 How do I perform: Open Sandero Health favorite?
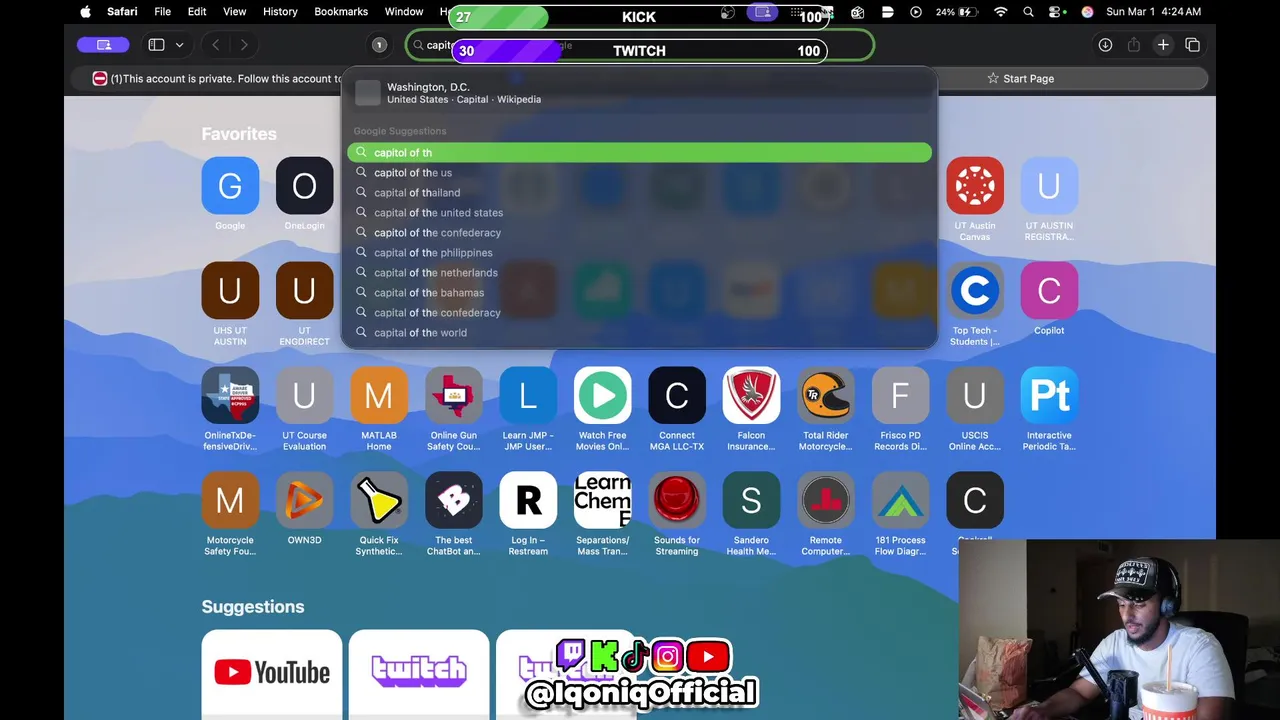[x=751, y=500]
